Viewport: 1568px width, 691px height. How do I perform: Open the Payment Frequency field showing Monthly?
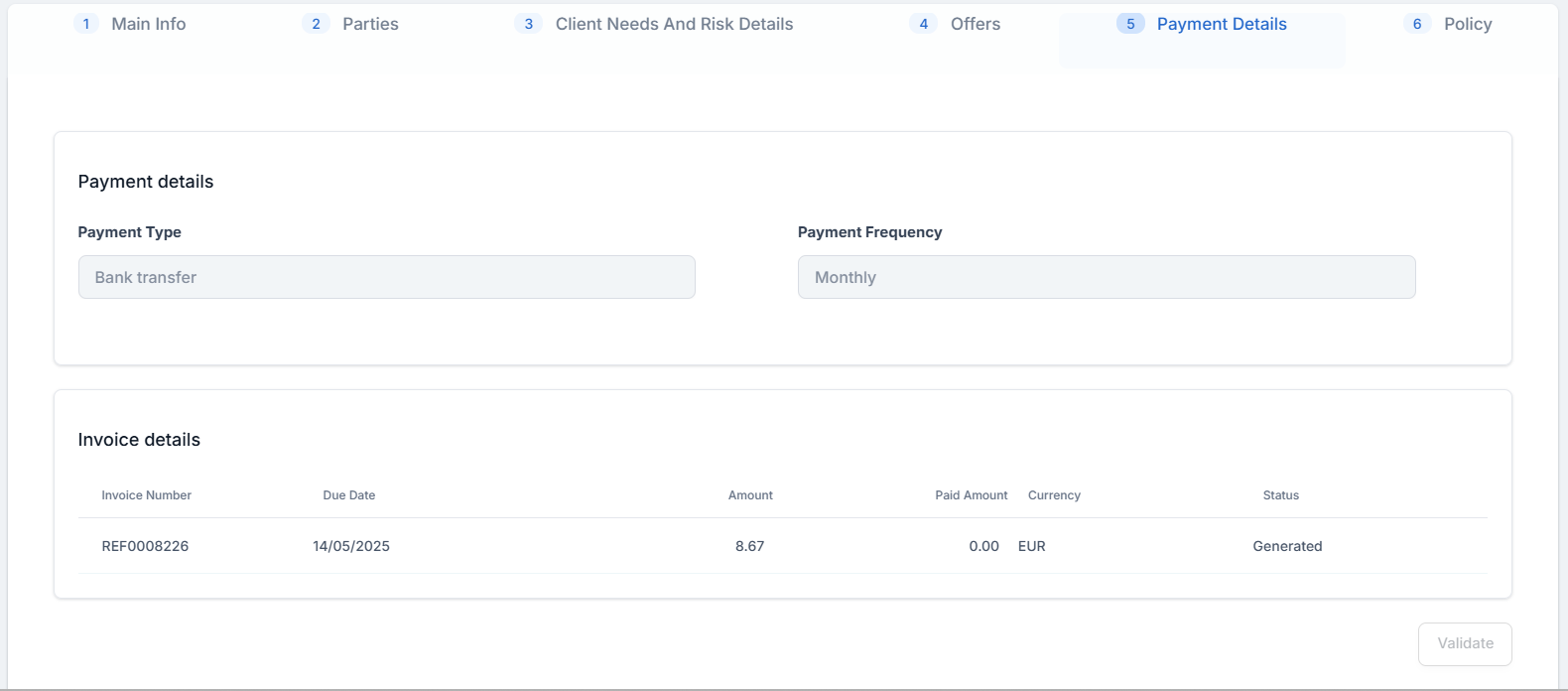tap(1106, 277)
